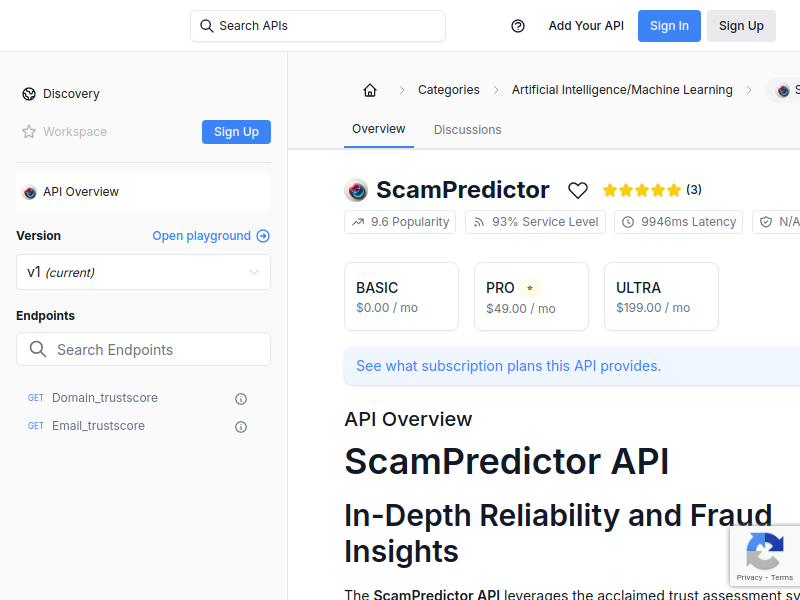Click the Sign In button

coord(669,26)
